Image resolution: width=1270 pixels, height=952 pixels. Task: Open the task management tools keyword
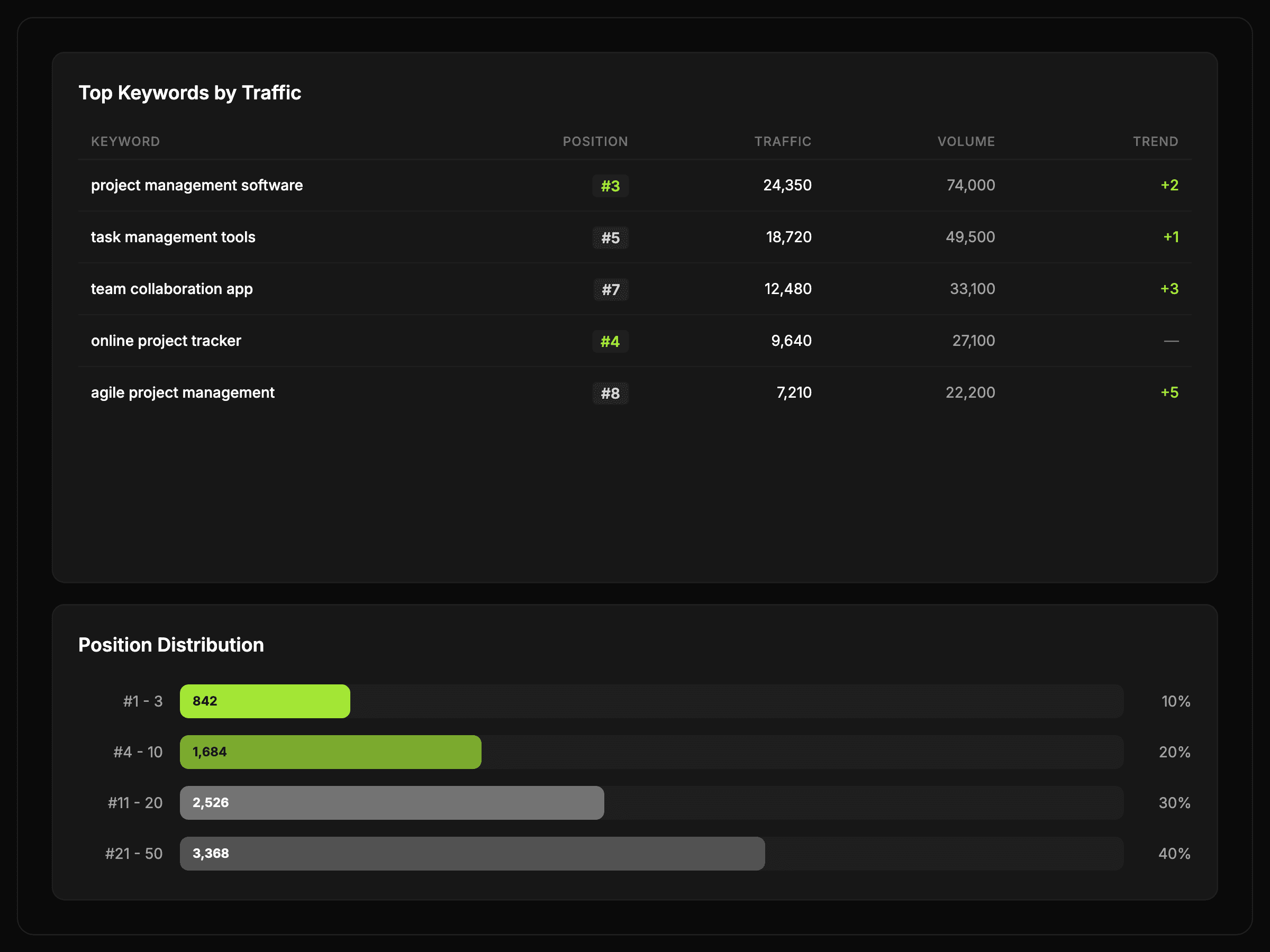click(x=173, y=237)
